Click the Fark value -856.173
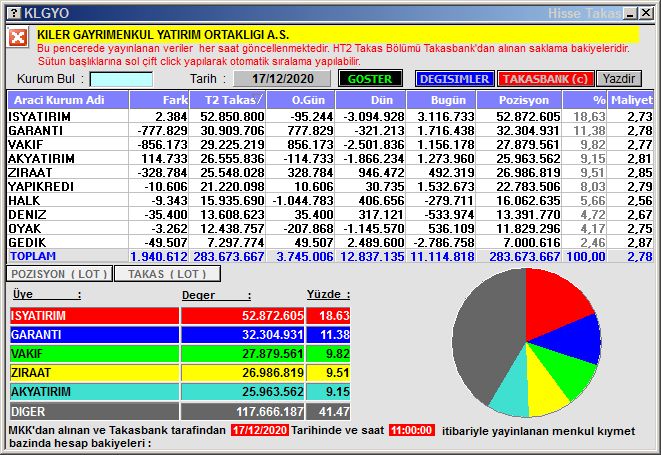 tap(162, 144)
